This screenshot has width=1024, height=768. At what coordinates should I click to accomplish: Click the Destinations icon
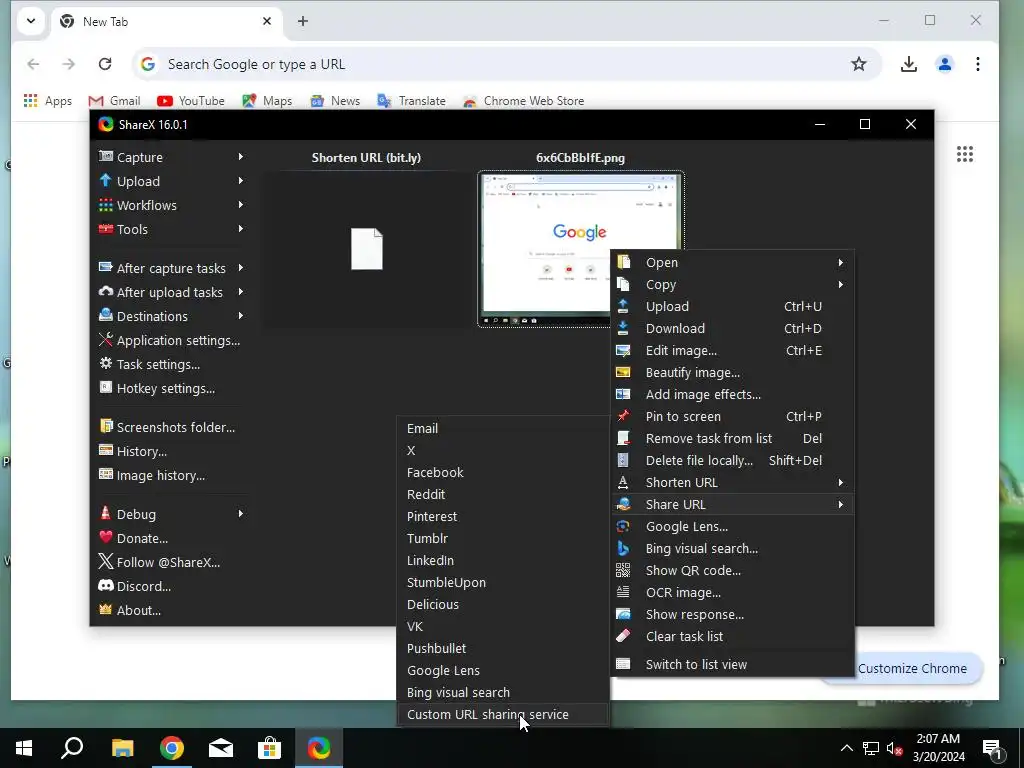105,316
